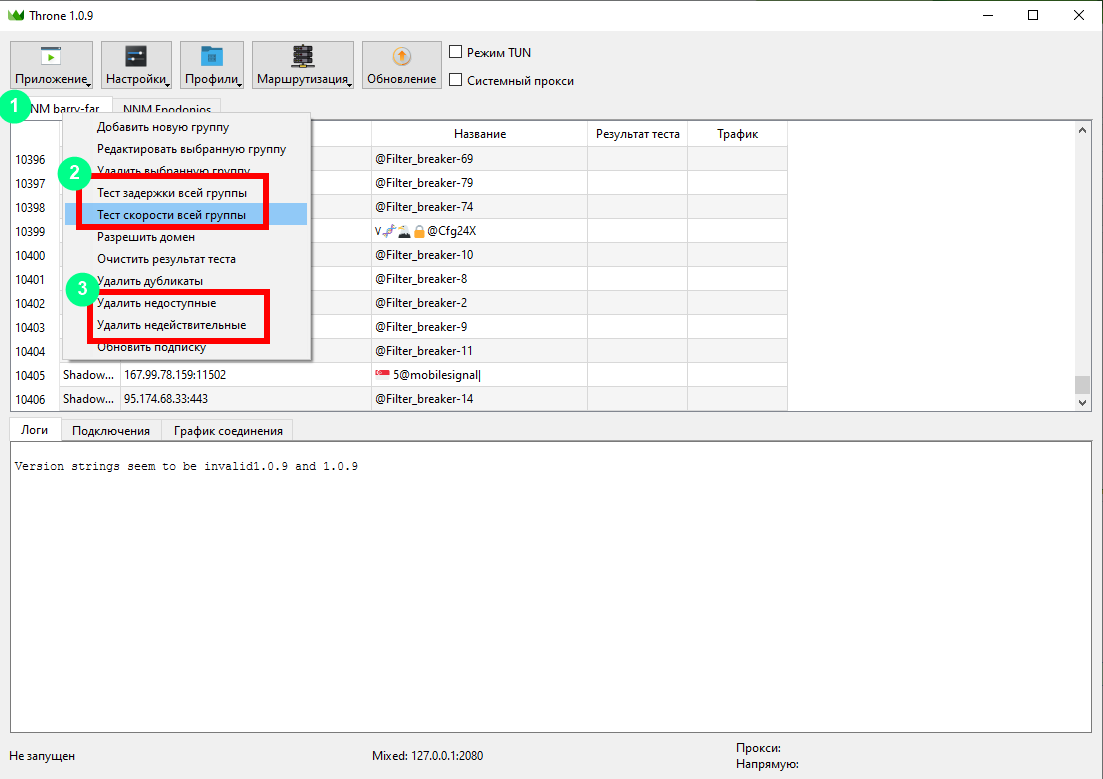The image size is (1103, 779).
Task: Sort by the Трафик column header
Action: (x=737, y=134)
